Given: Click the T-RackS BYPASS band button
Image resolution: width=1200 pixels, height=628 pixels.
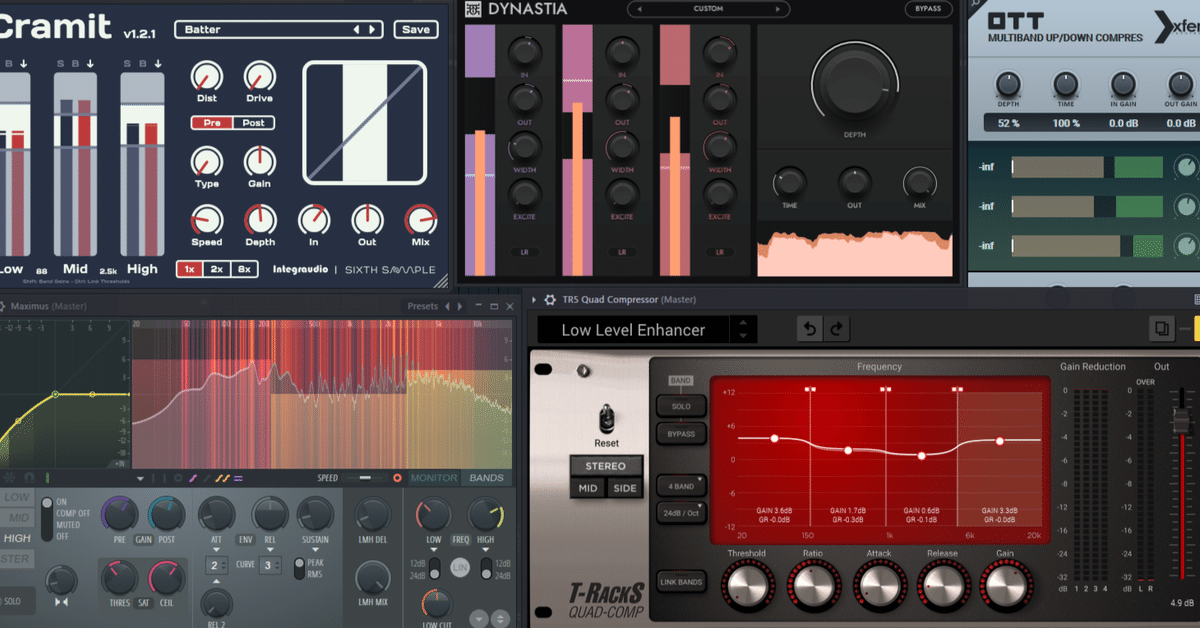Looking at the screenshot, I should (x=681, y=434).
